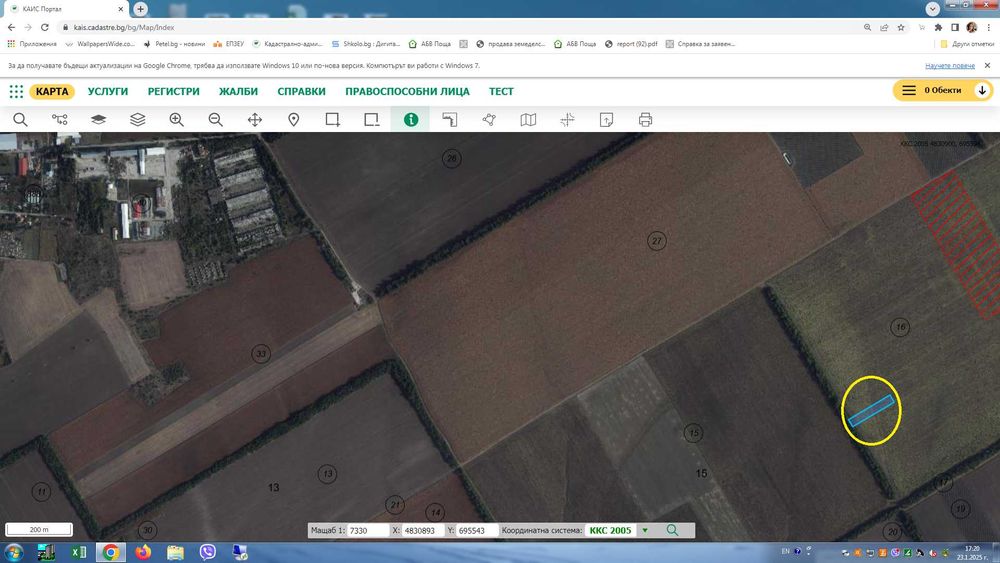Select the location pin marker tool
The height and width of the screenshot is (563, 1000).
click(x=293, y=120)
